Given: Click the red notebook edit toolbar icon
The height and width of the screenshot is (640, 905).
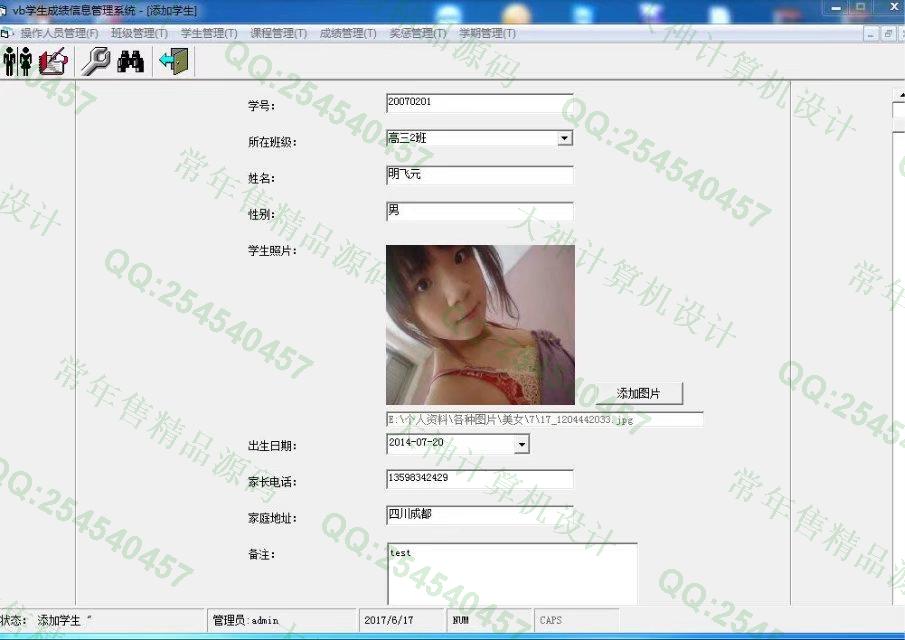Looking at the screenshot, I should pyautogui.click(x=53, y=61).
